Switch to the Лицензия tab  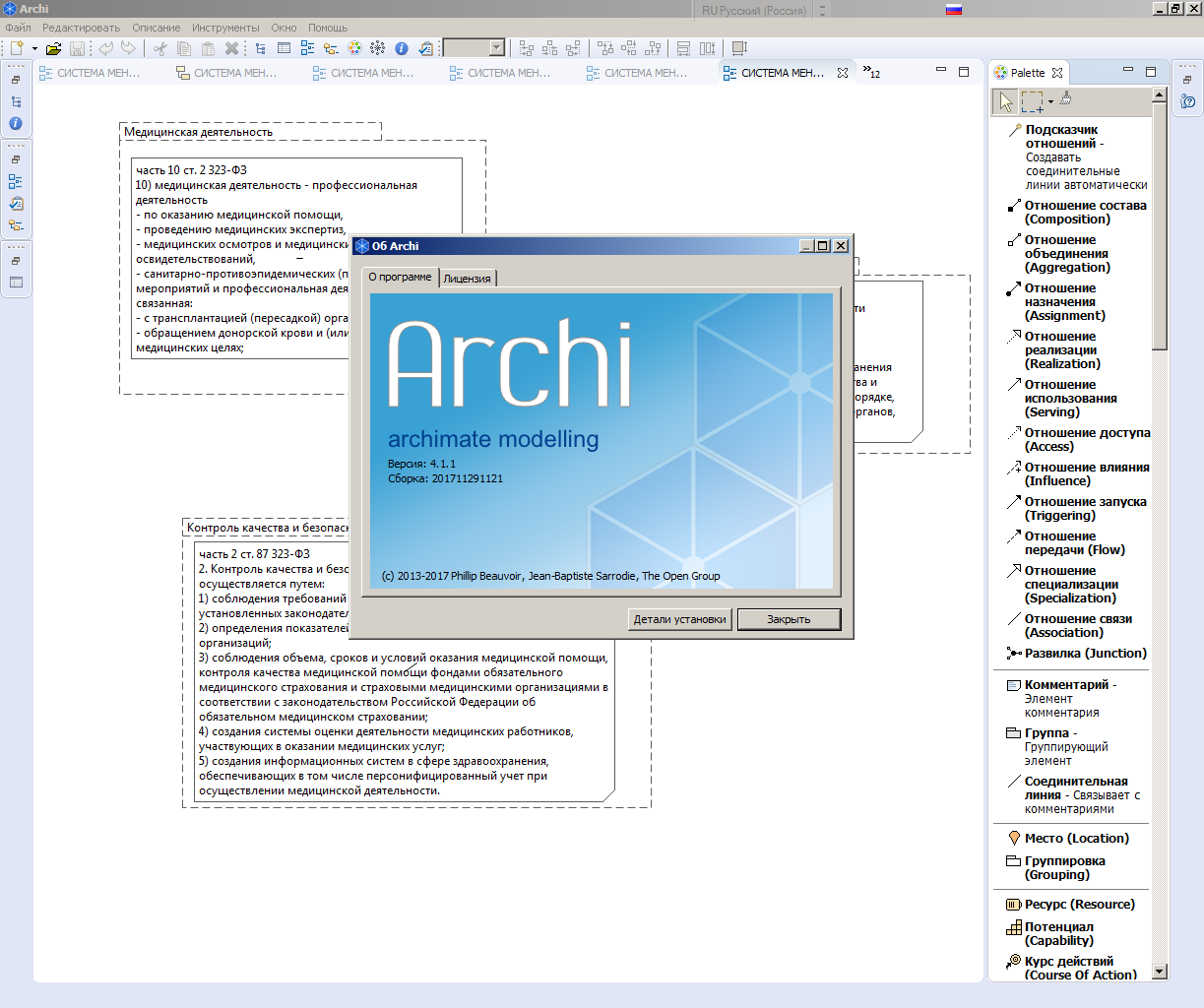(x=470, y=278)
